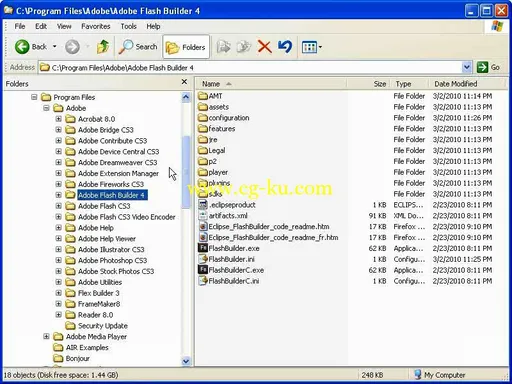The height and width of the screenshot is (384, 512).
Task: Select the FlashBuilderC.exe application icon
Action: [203, 270]
